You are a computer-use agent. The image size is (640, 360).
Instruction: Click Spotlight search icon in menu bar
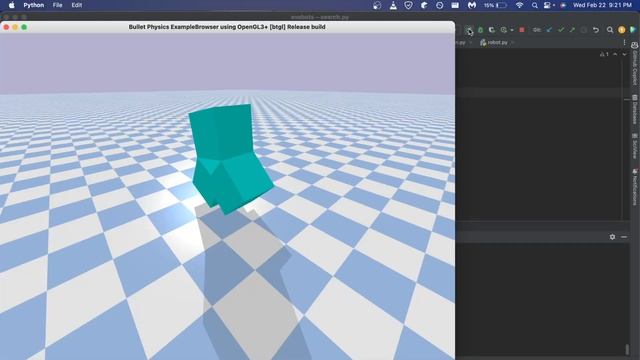pos(534,5)
